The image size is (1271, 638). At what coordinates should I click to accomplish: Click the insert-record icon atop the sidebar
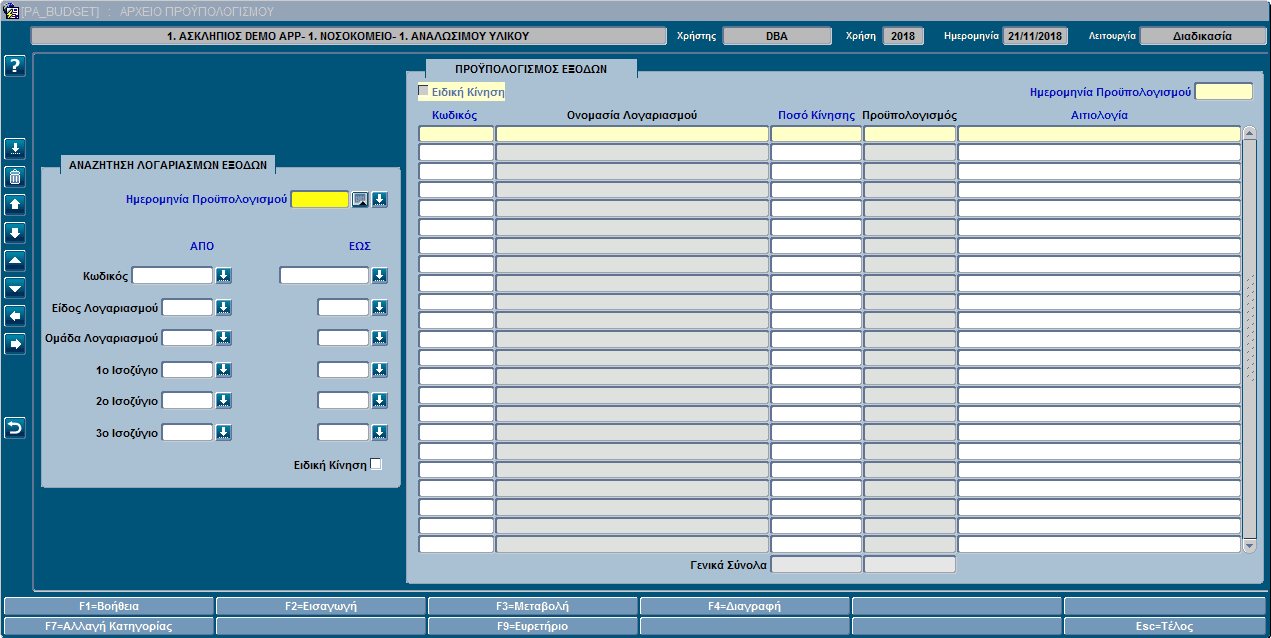tap(15, 149)
